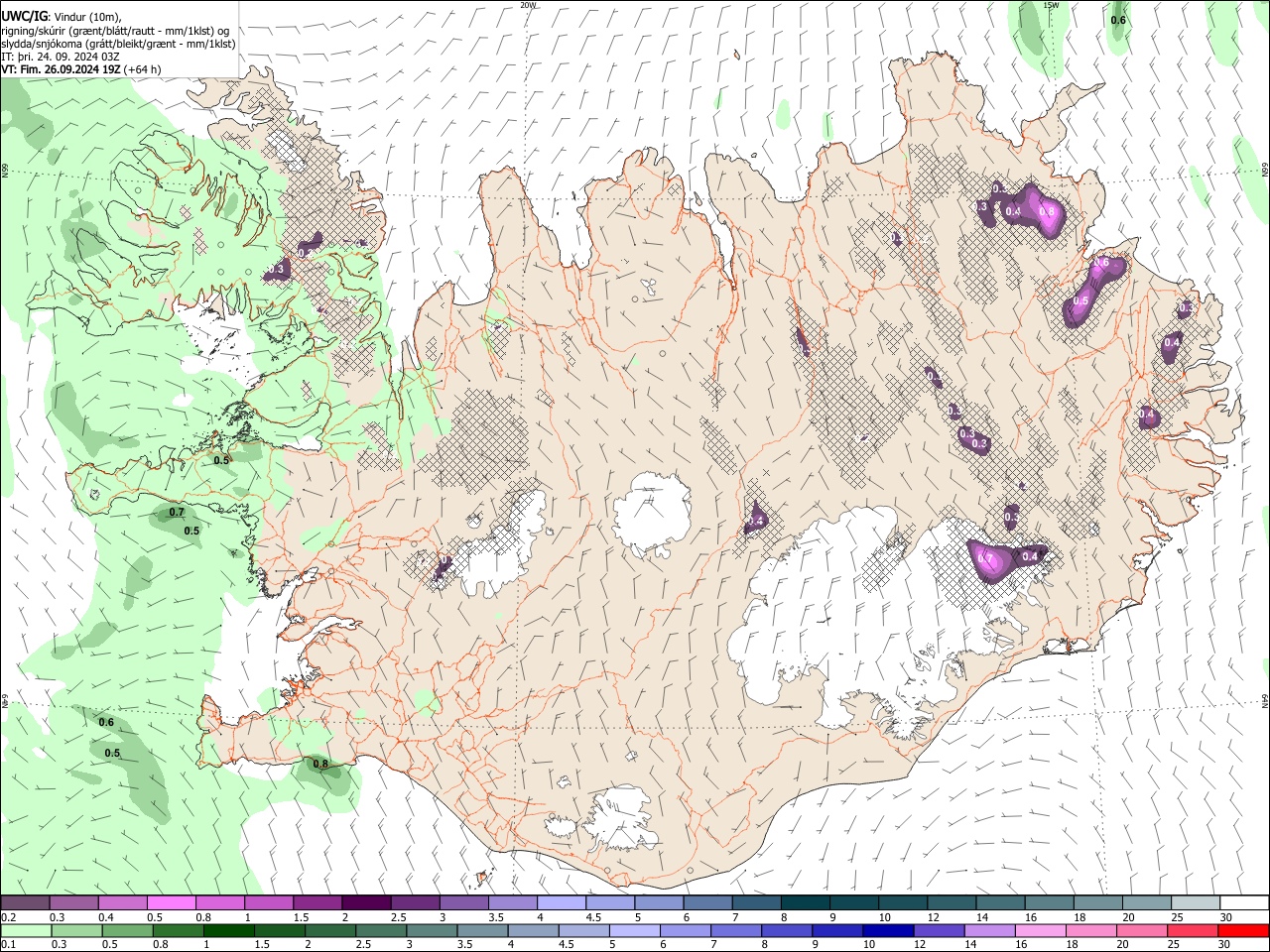Click the 'rigning/skúrir (grænt/blátt/rautt' legend description line
This screenshot has width=1270, height=952.
(115, 31)
